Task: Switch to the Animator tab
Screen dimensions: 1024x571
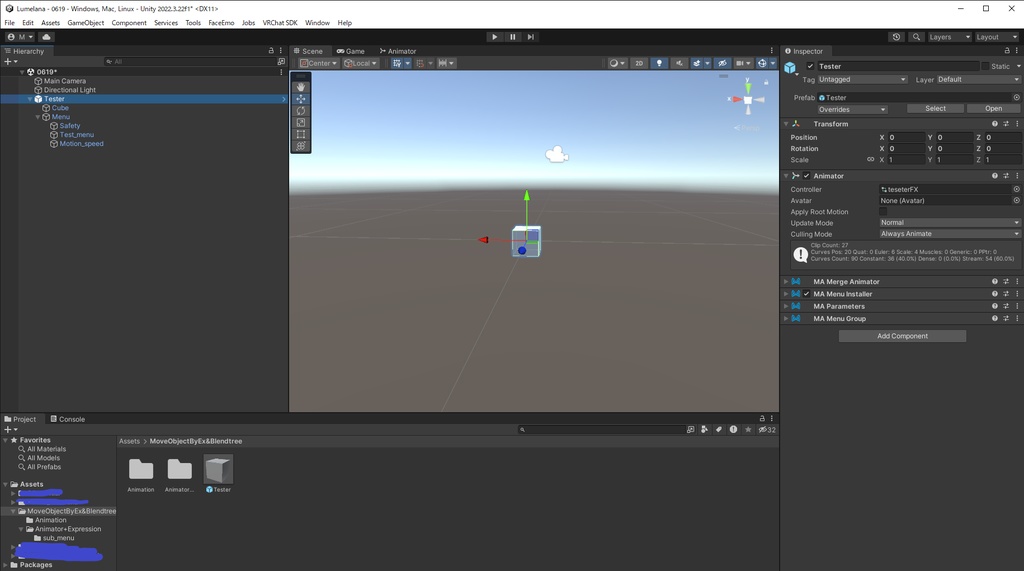Action: pos(398,51)
